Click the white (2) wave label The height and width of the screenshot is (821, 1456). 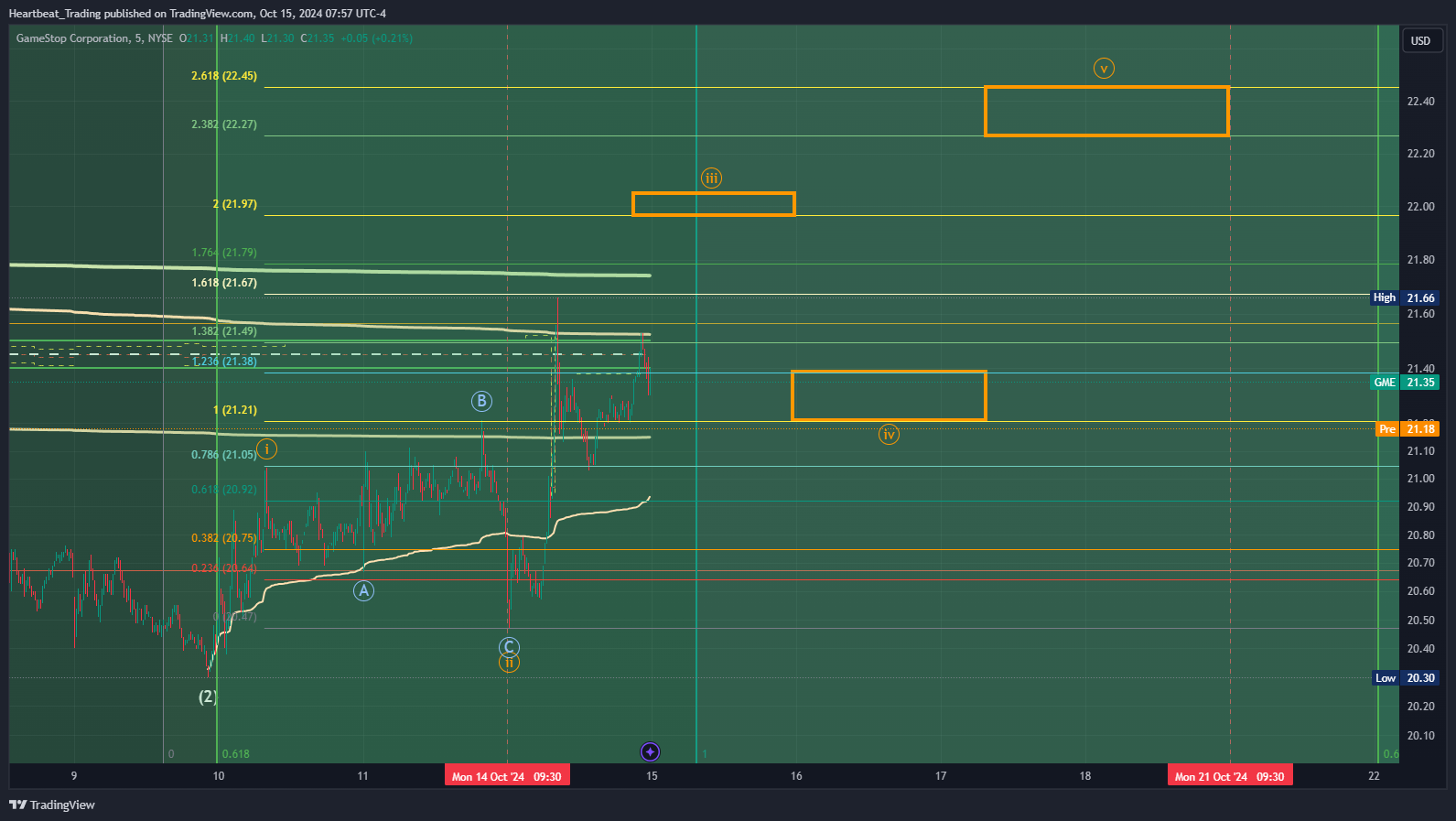tap(208, 697)
